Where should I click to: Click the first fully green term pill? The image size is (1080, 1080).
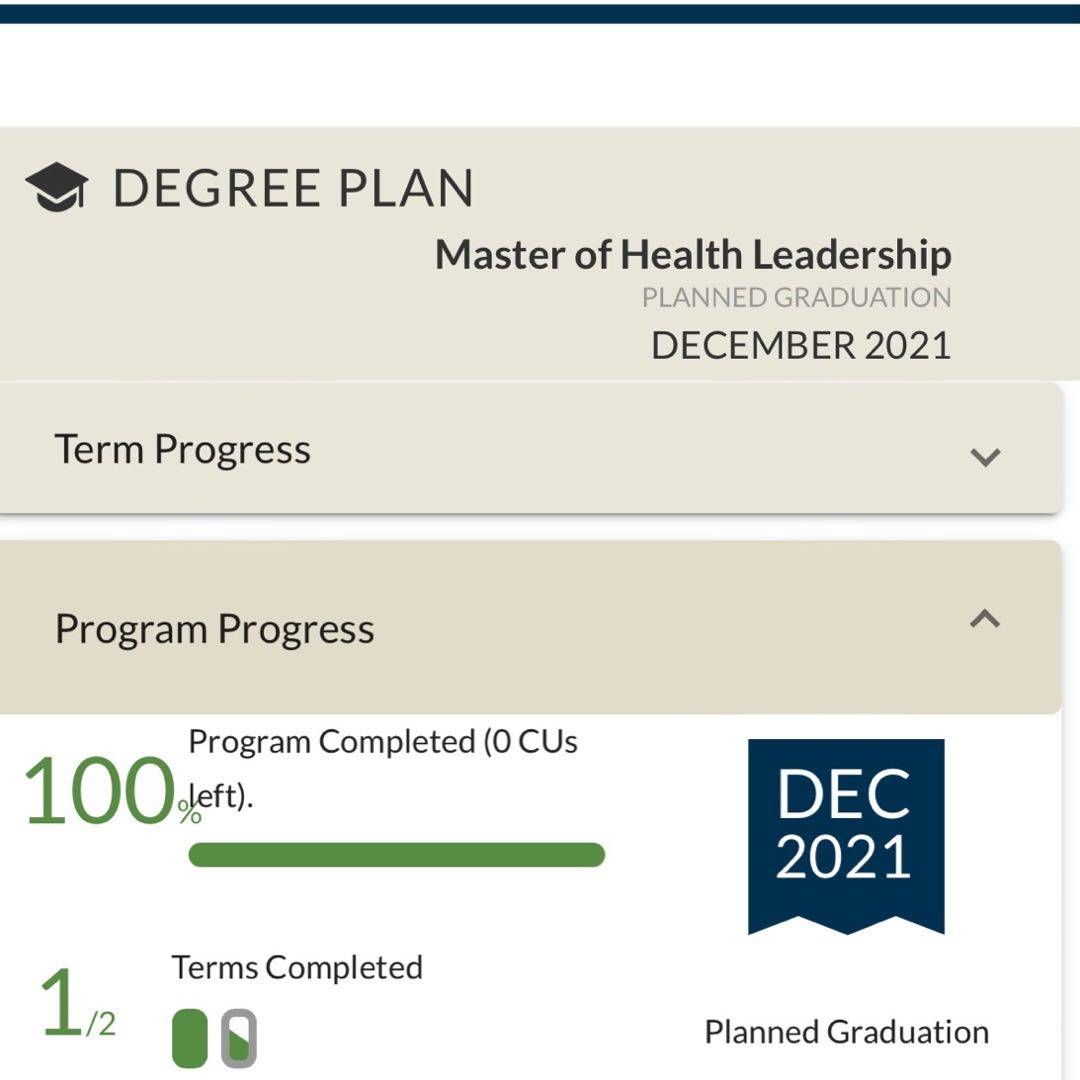(190, 1038)
